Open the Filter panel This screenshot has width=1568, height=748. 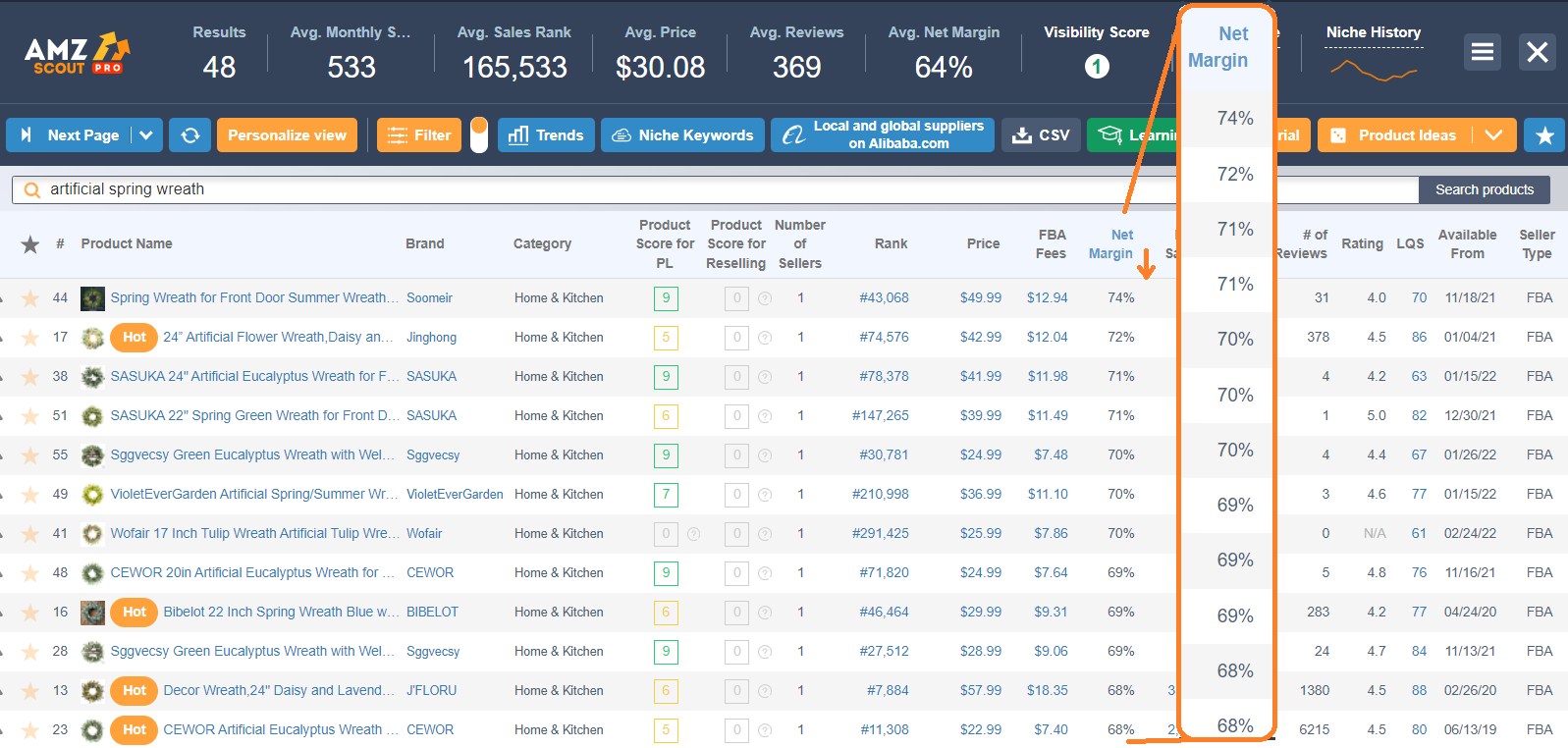419,135
